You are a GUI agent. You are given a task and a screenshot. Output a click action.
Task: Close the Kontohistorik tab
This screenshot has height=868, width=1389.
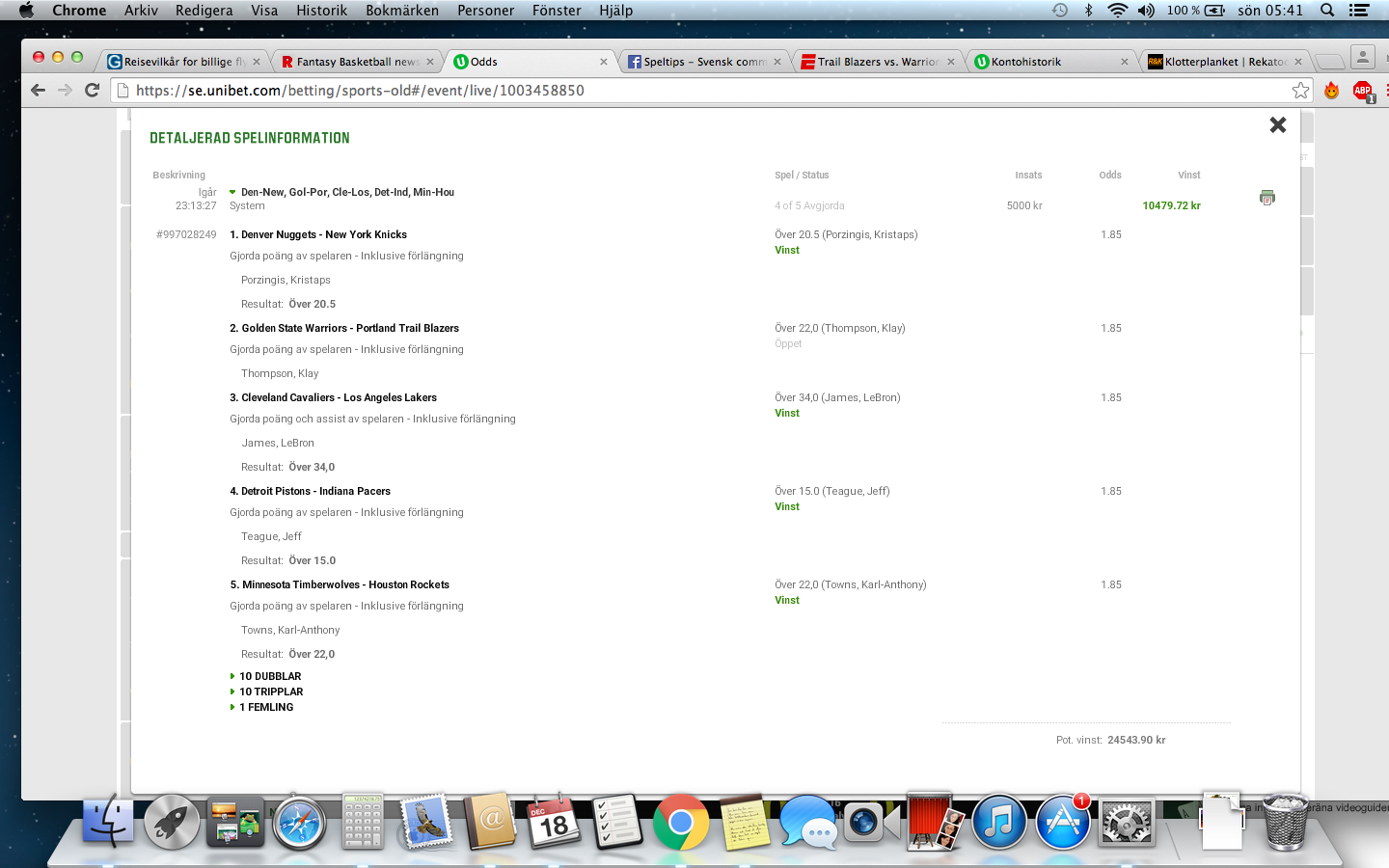click(1125, 62)
